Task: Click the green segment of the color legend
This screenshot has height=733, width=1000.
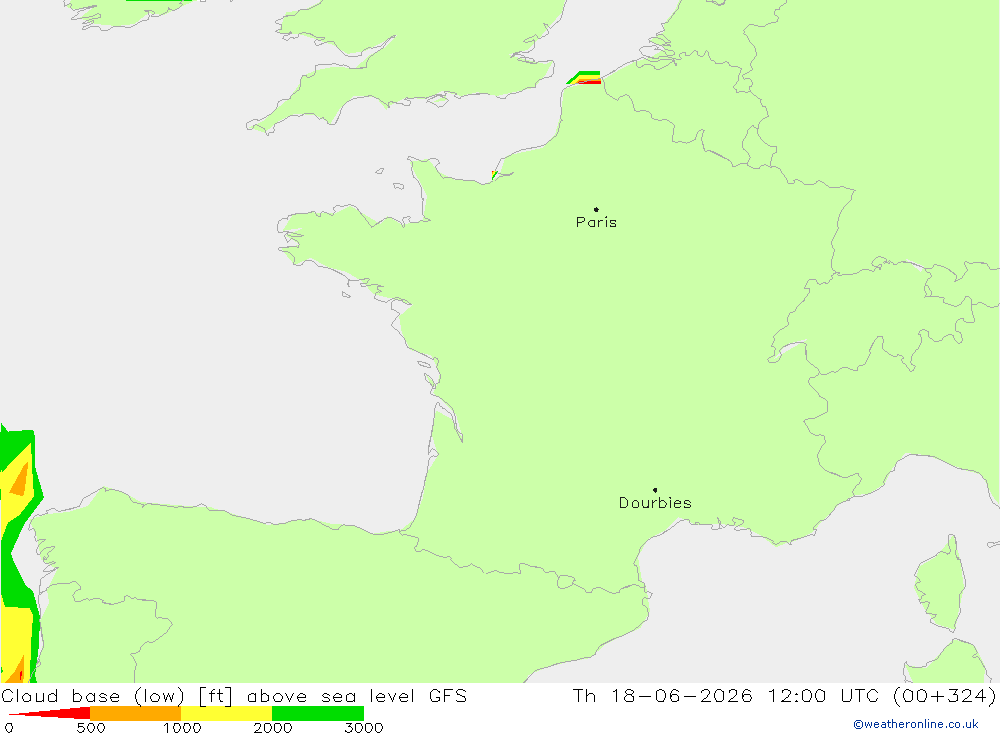Action: (318, 713)
